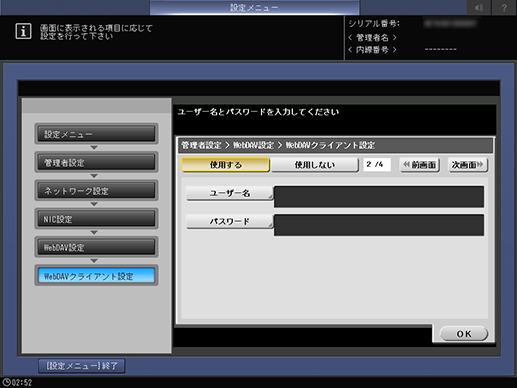Tap the ユーザー名 button
Image resolution: width=517 pixels, height=388 pixels.
[230, 193]
